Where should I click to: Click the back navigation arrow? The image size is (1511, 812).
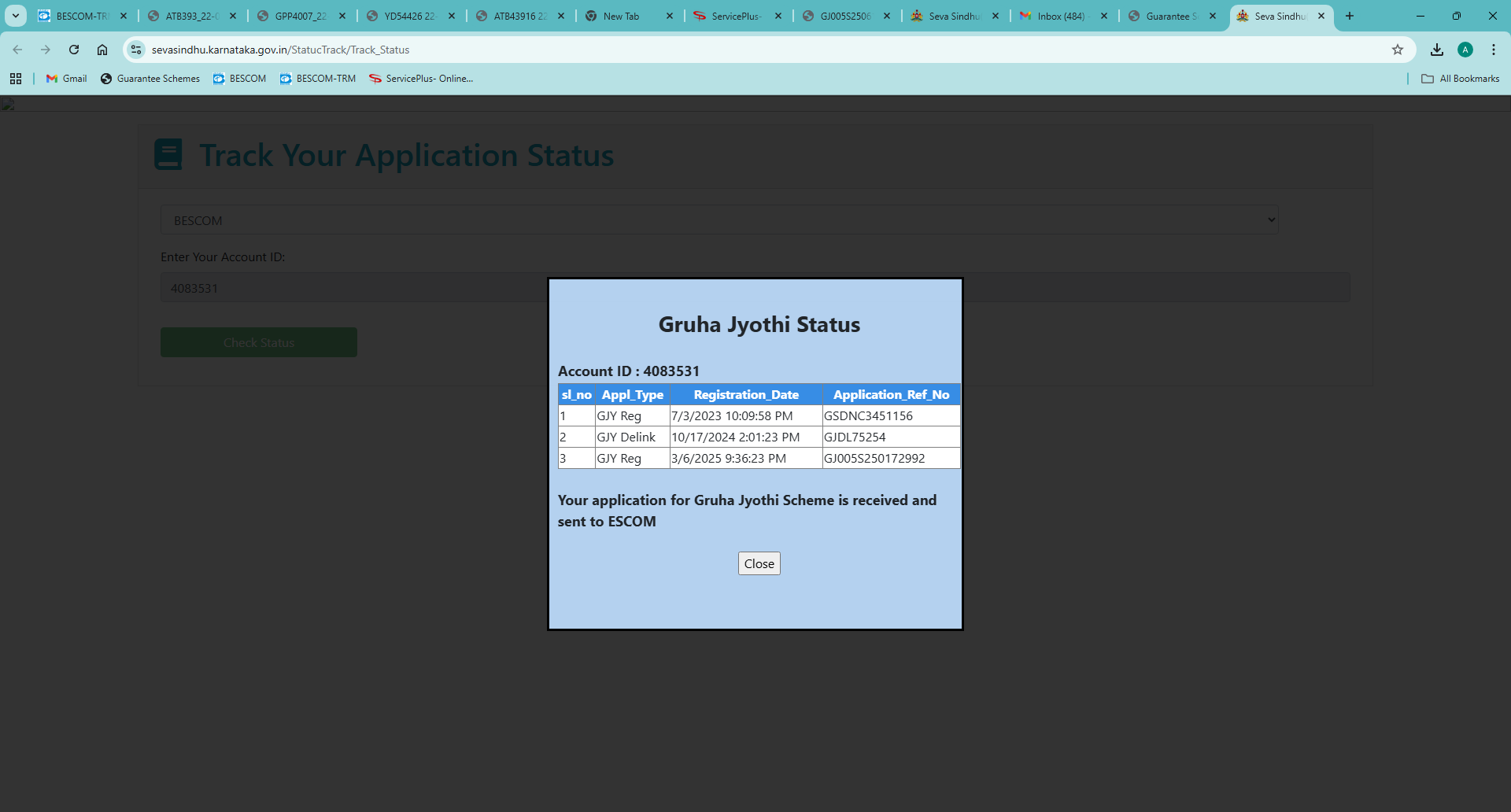(17, 50)
